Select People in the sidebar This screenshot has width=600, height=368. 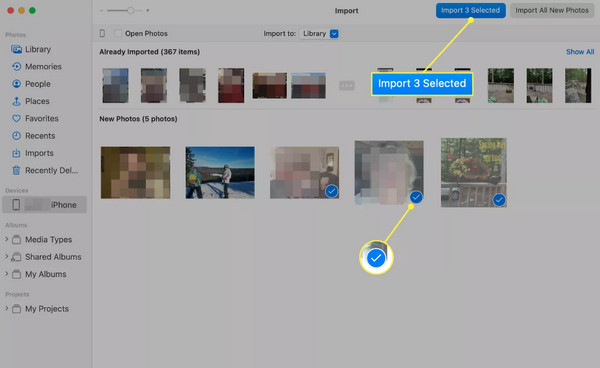38,84
